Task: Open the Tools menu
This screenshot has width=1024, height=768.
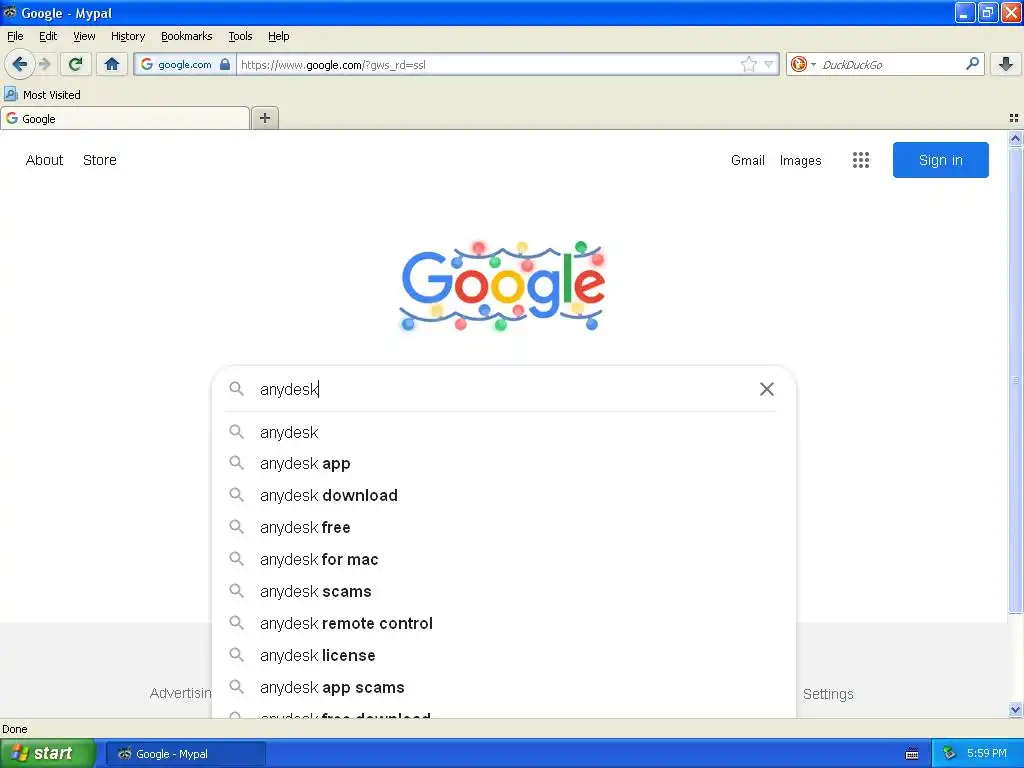Action: [240, 36]
